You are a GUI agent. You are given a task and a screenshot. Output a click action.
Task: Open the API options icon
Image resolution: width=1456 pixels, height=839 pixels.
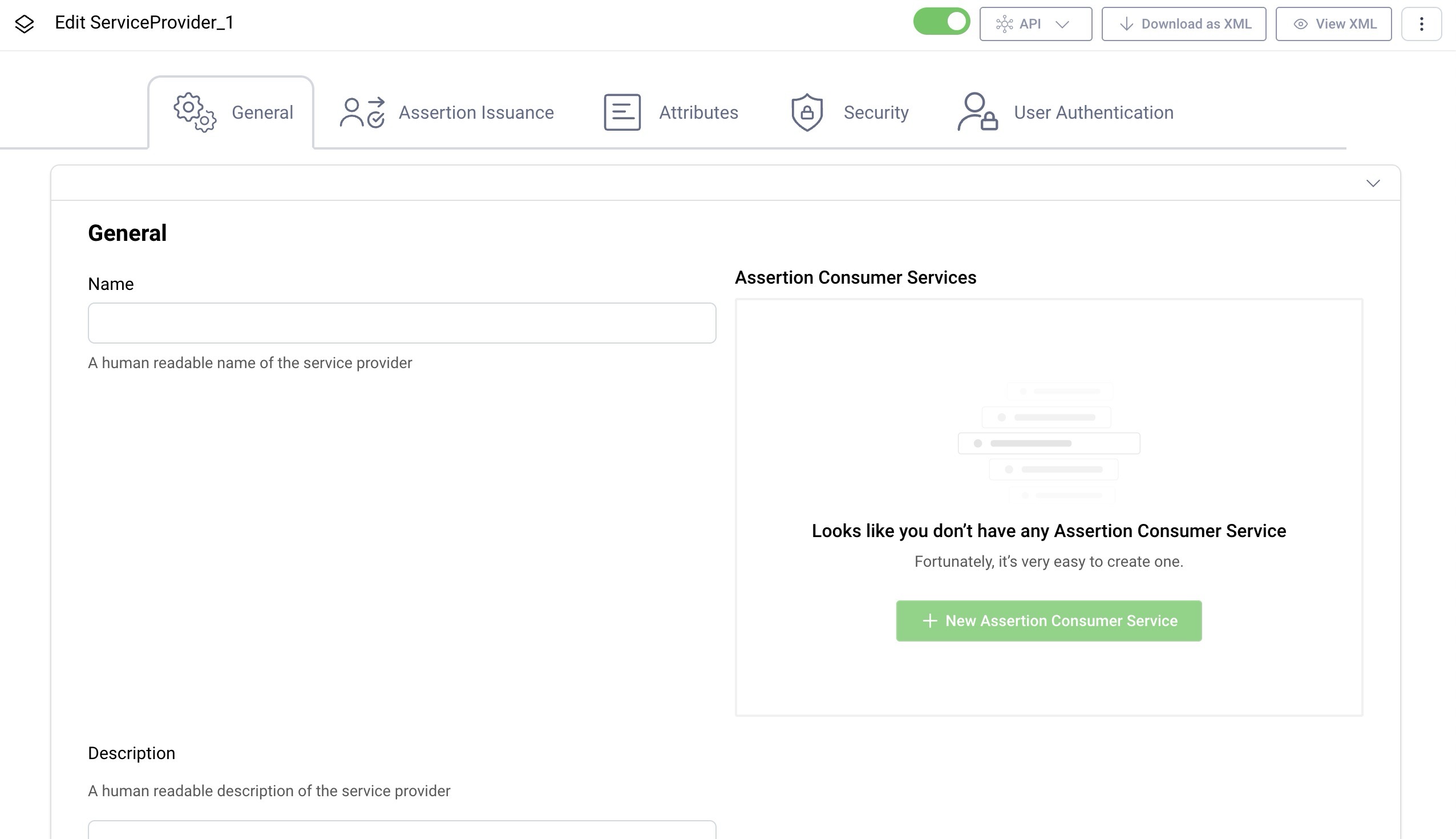tap(1004, 23)
